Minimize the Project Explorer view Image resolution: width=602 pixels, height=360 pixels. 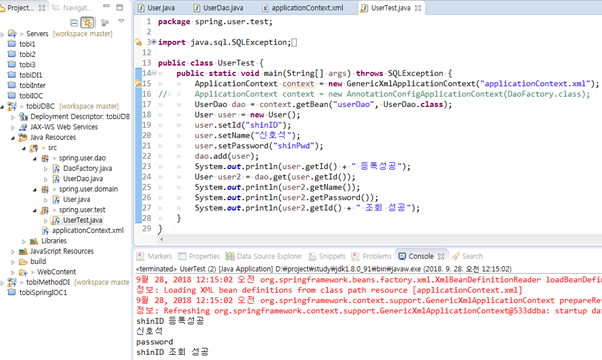[106, 7]
